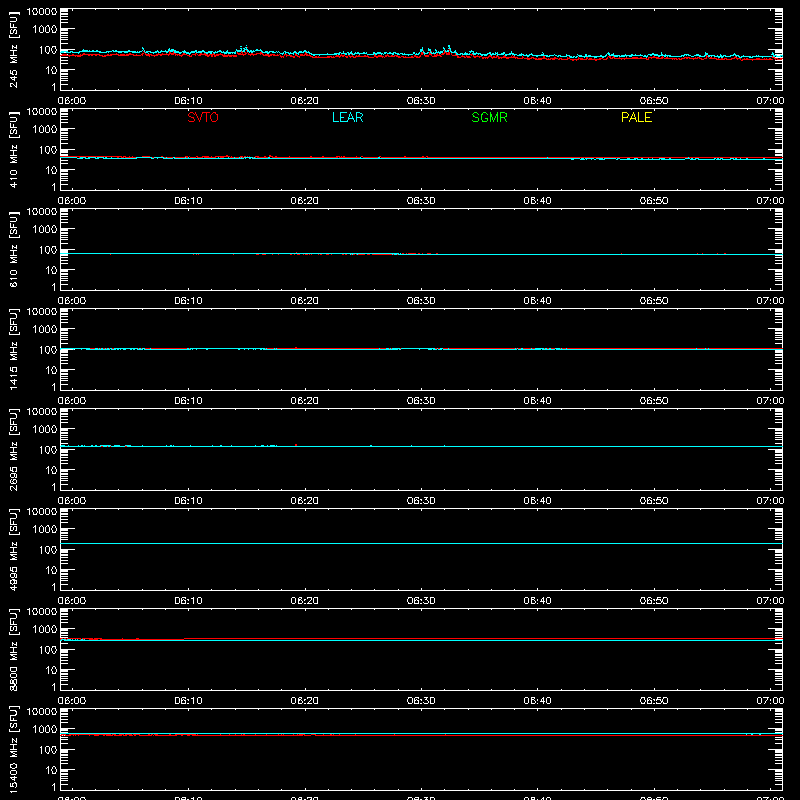The height and width of the screenshot is (800, 800).
Task: Click 10000 tick label on 410 MHz plot
Action: (x=42, y=112)
